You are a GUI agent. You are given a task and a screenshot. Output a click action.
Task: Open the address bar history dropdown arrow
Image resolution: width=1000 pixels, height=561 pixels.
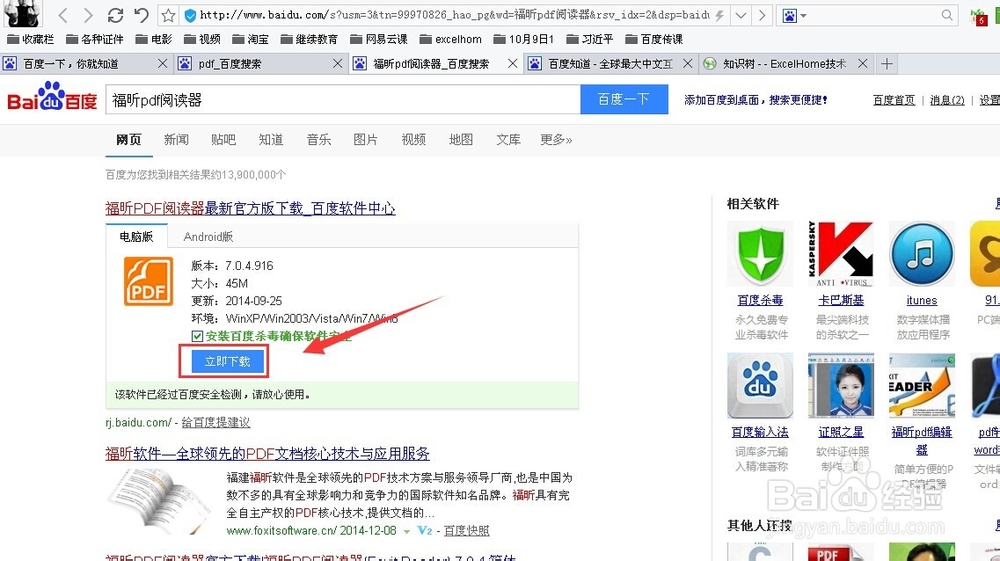pos(740,15)
